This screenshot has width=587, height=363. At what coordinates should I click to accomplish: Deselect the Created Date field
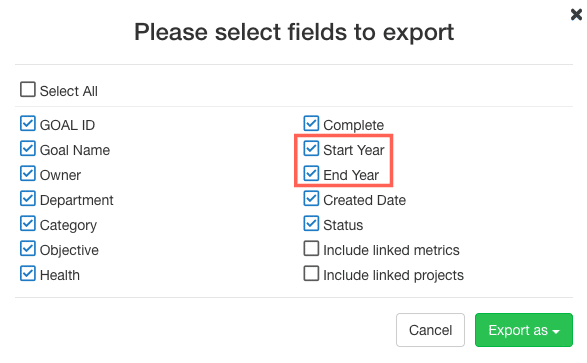(x=311, y=199)
